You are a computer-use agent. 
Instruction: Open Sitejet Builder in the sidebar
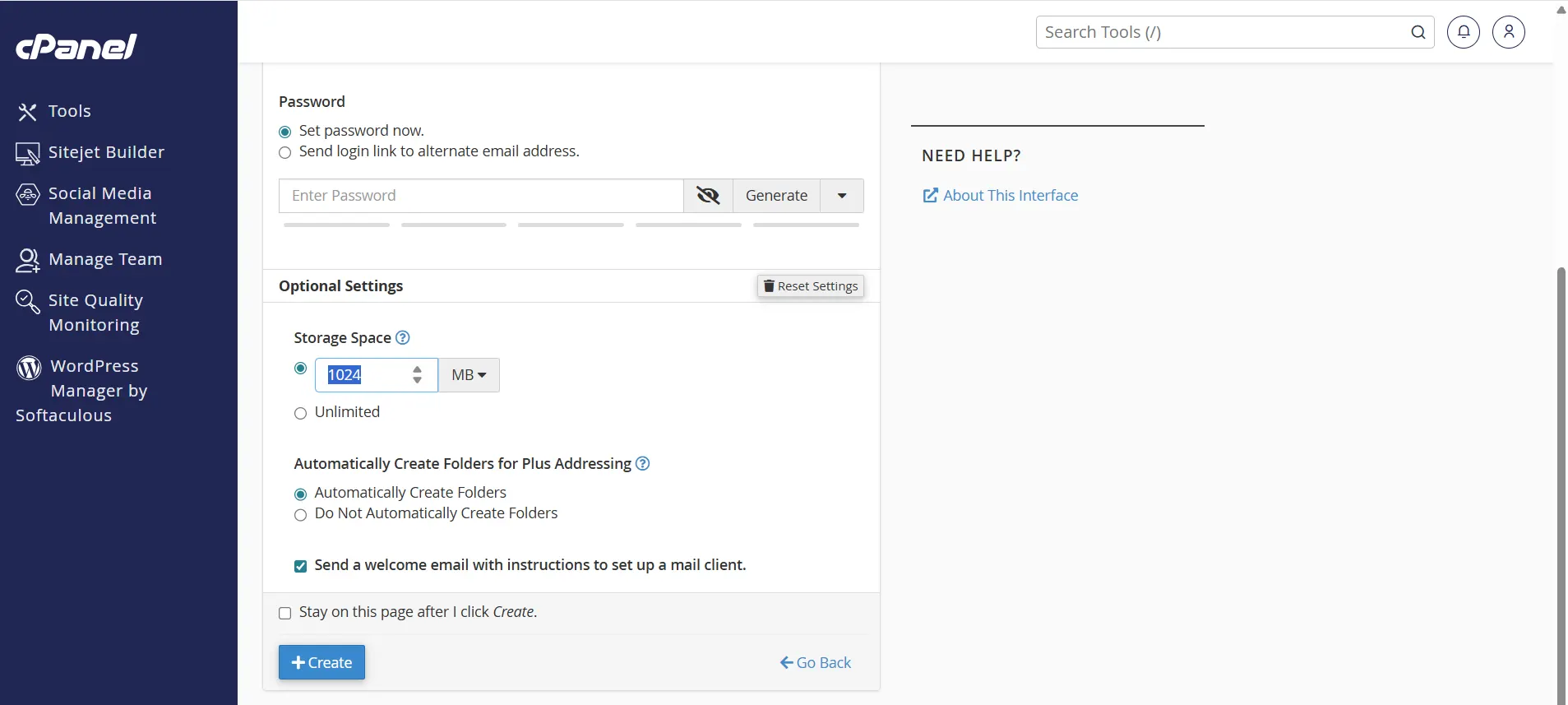pyautogui.click(x=106, y=152)
